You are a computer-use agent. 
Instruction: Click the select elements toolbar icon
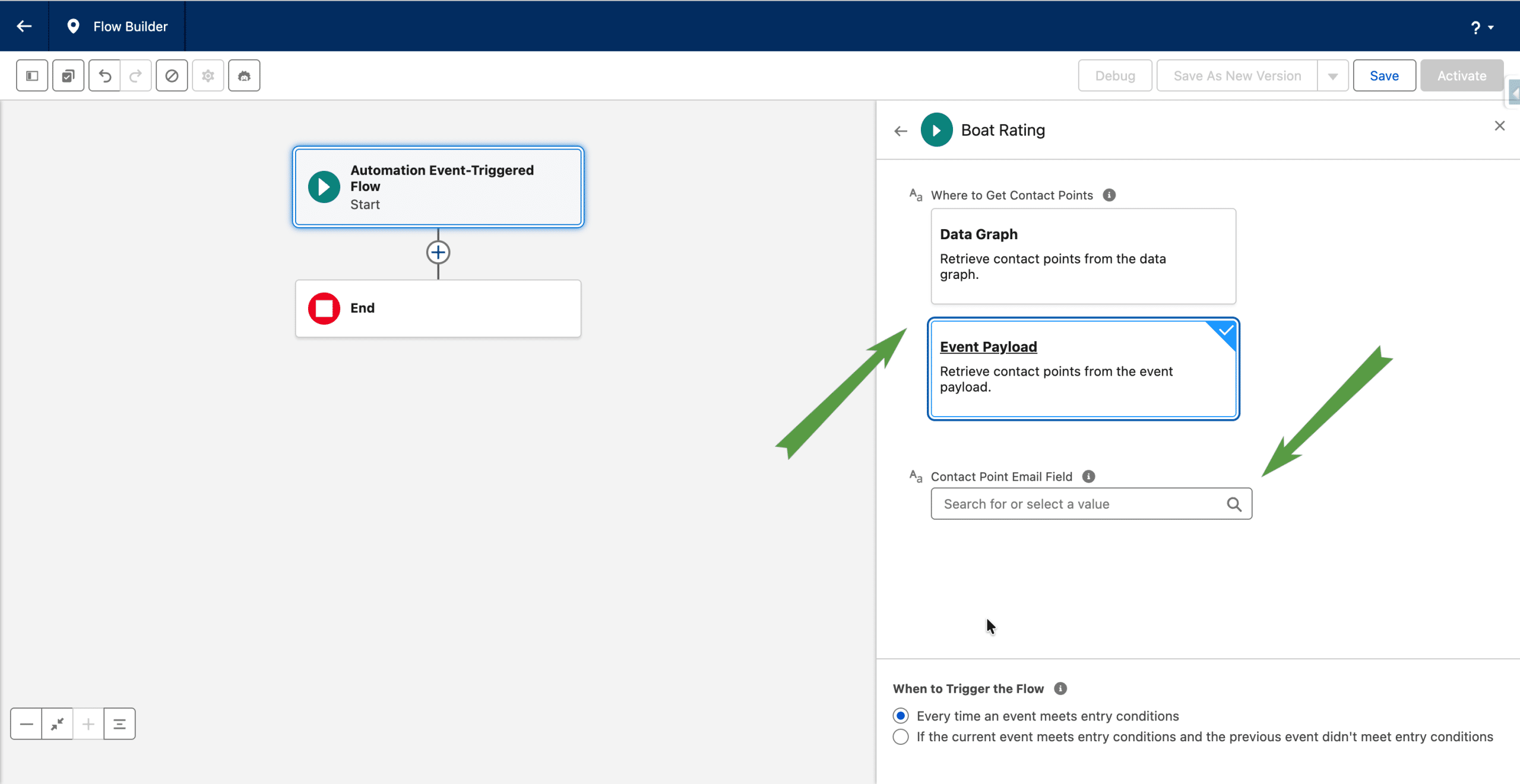coord(68,76)
